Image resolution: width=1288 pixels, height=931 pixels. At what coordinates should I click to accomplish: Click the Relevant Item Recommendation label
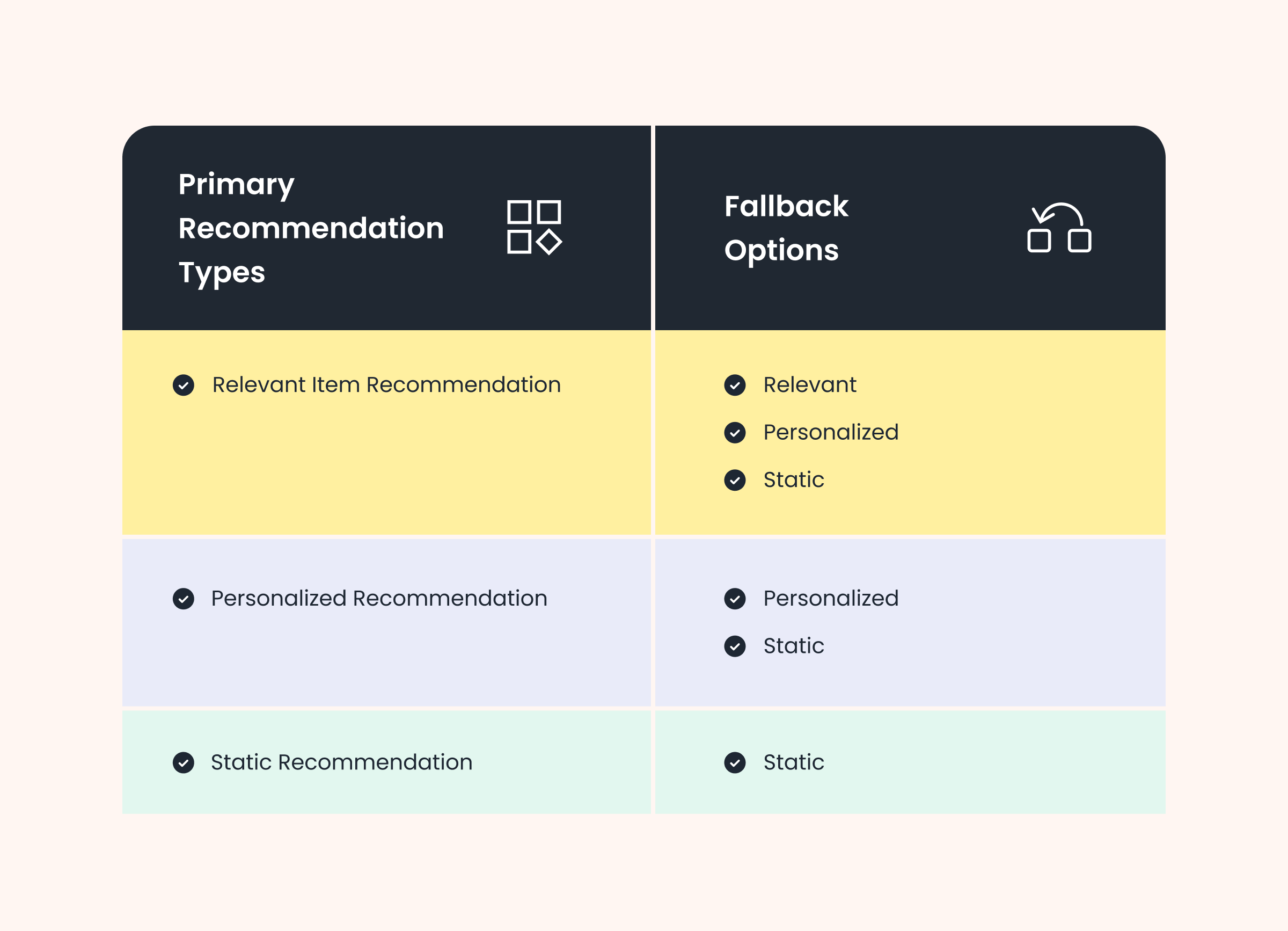click(x=386, y=385)
